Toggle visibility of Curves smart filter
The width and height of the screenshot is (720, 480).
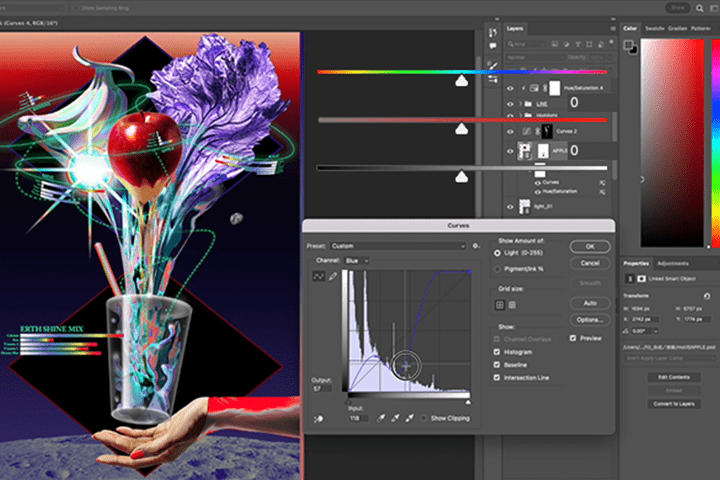point(537,183)
